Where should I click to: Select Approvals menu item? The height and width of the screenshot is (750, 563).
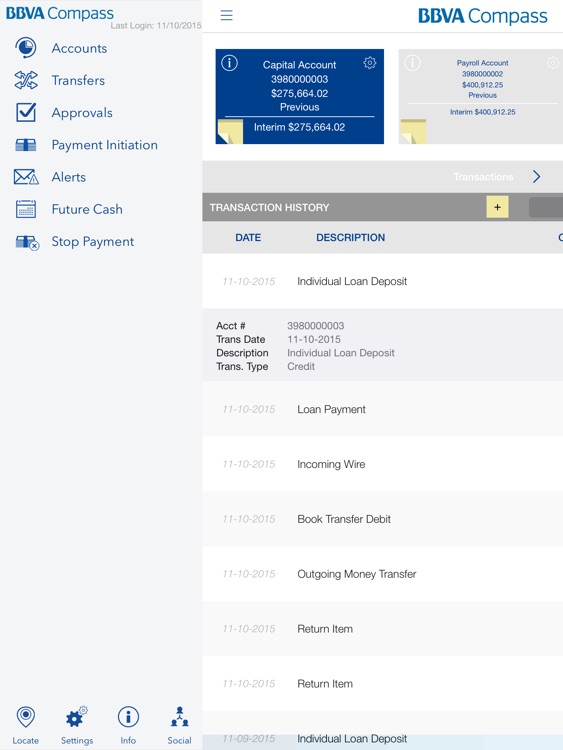(x=82, y=113)
